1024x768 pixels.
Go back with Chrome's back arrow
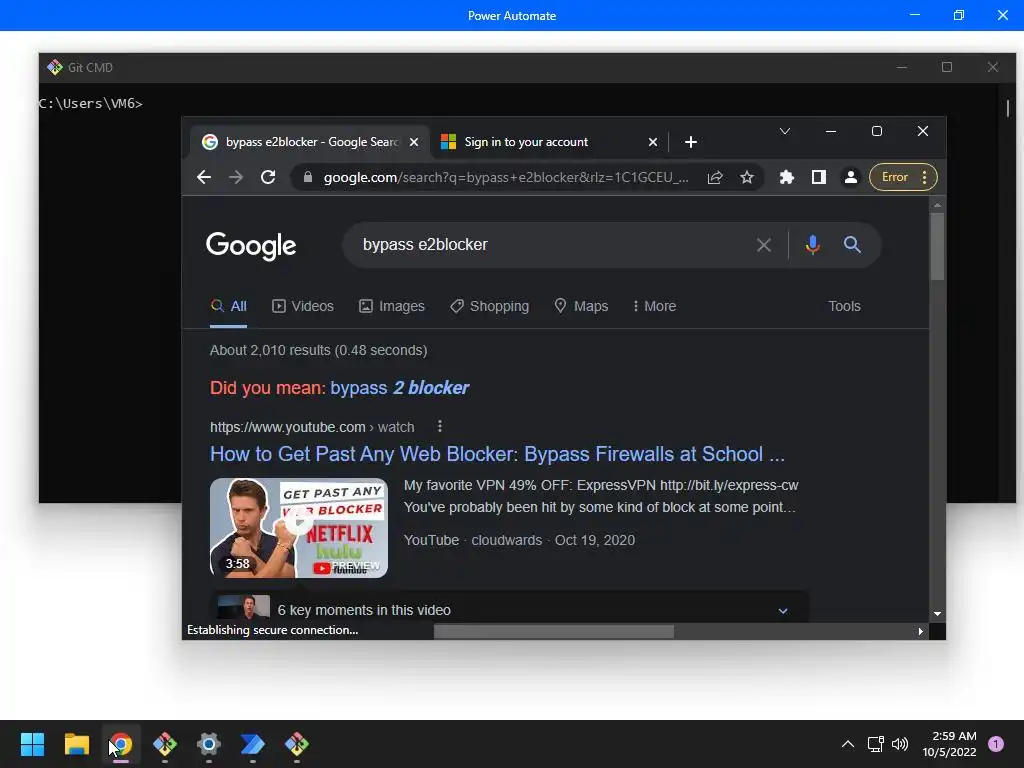point(204,177)
